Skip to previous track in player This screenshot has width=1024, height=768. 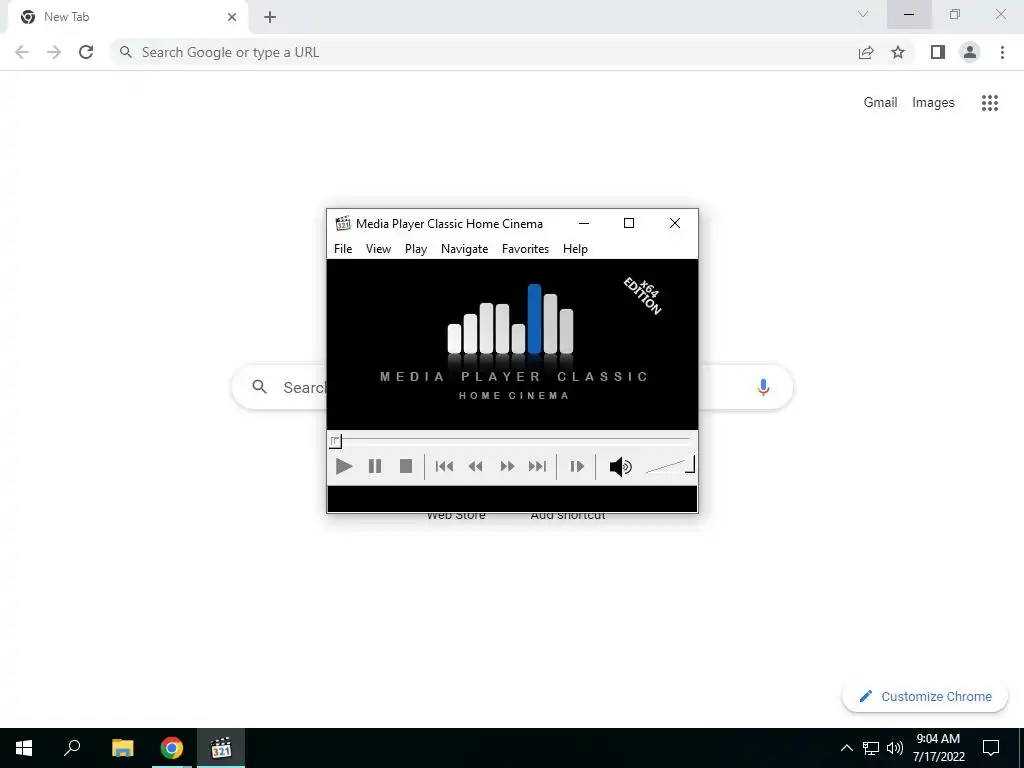tap(444, 466)
